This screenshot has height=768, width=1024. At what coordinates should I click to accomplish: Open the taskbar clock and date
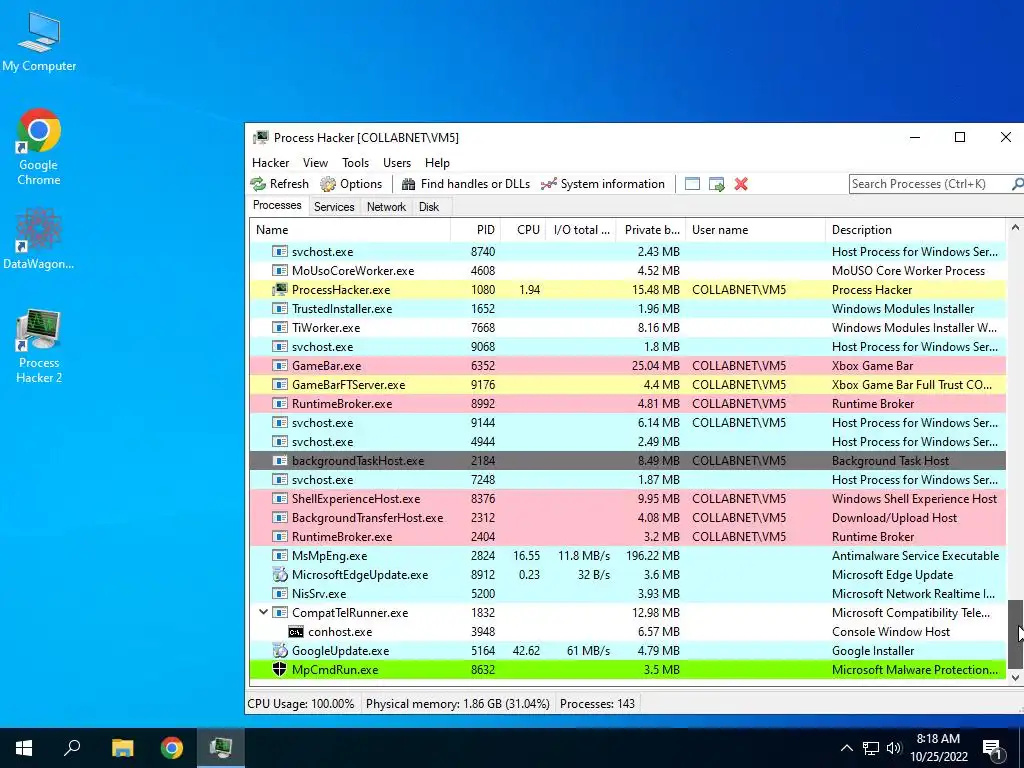938,748
